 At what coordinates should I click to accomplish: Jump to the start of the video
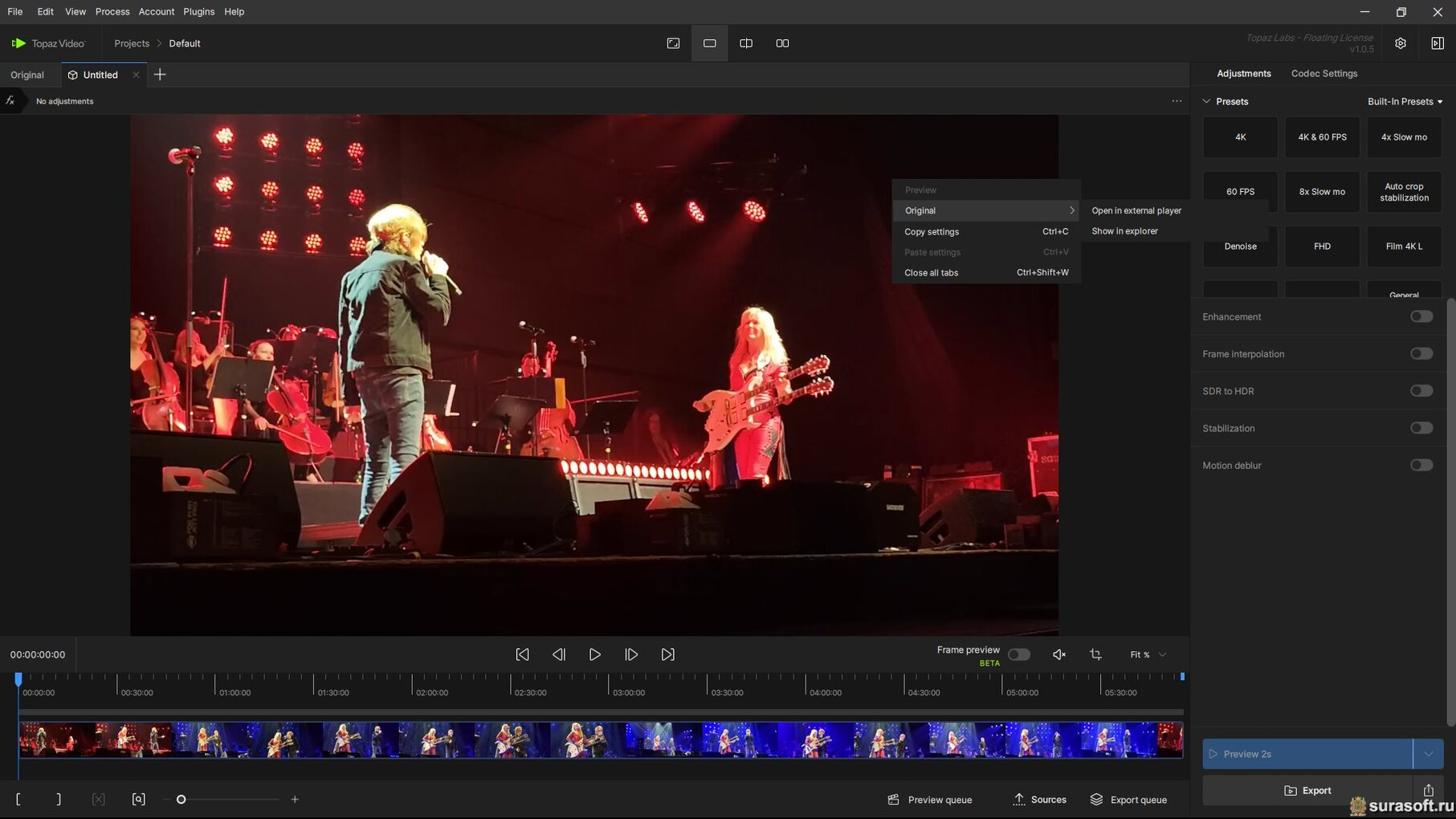coord(522,654)
